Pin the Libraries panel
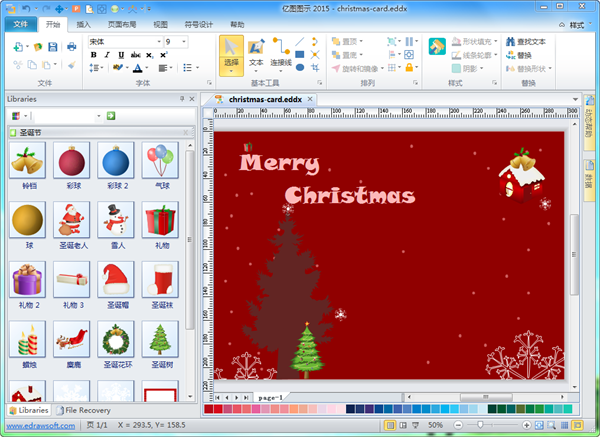This screenshot has width=600, height=437. (182, 99)
